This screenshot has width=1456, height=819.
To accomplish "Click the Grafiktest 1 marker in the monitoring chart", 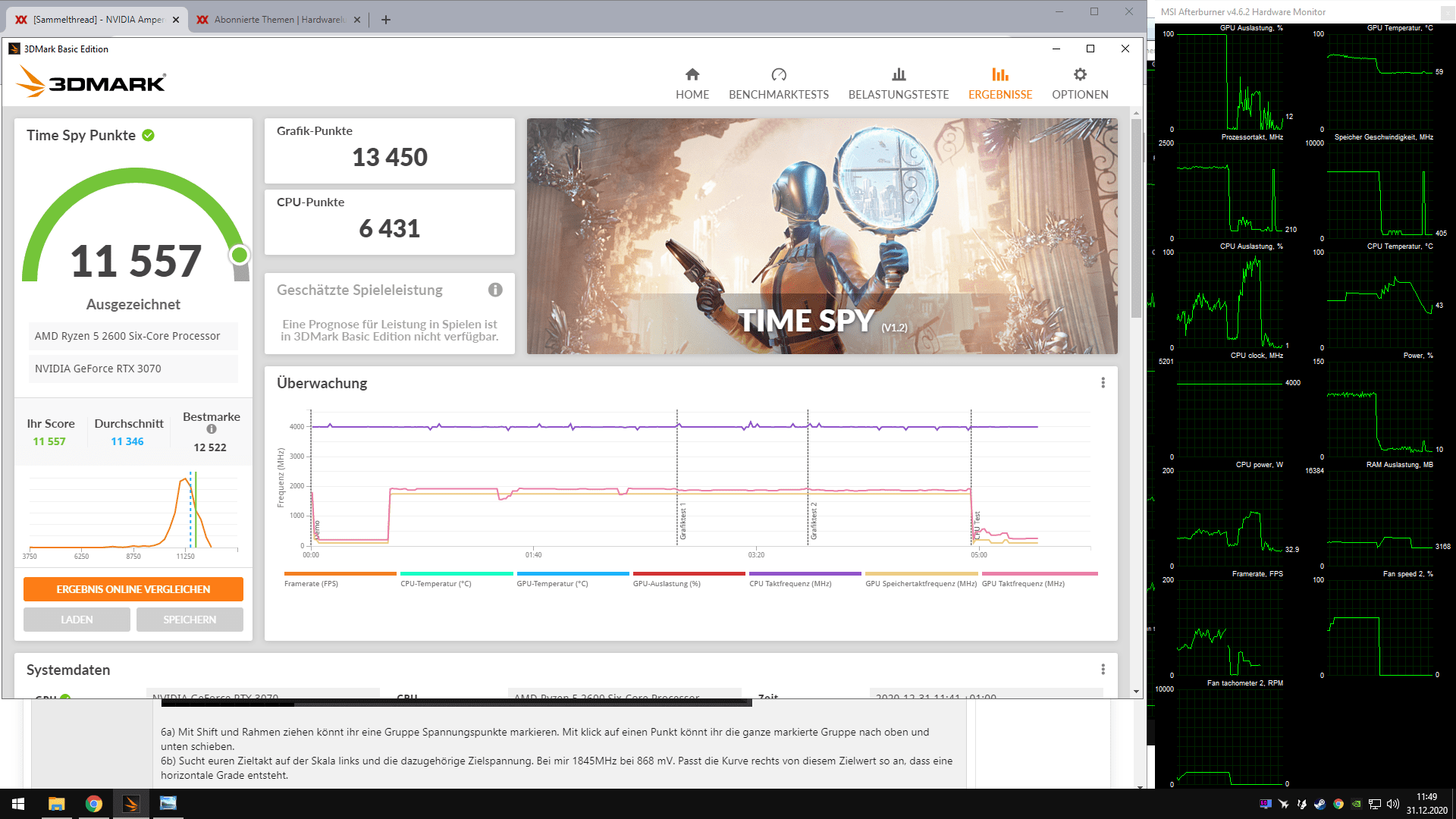I will tap(682, 521).
